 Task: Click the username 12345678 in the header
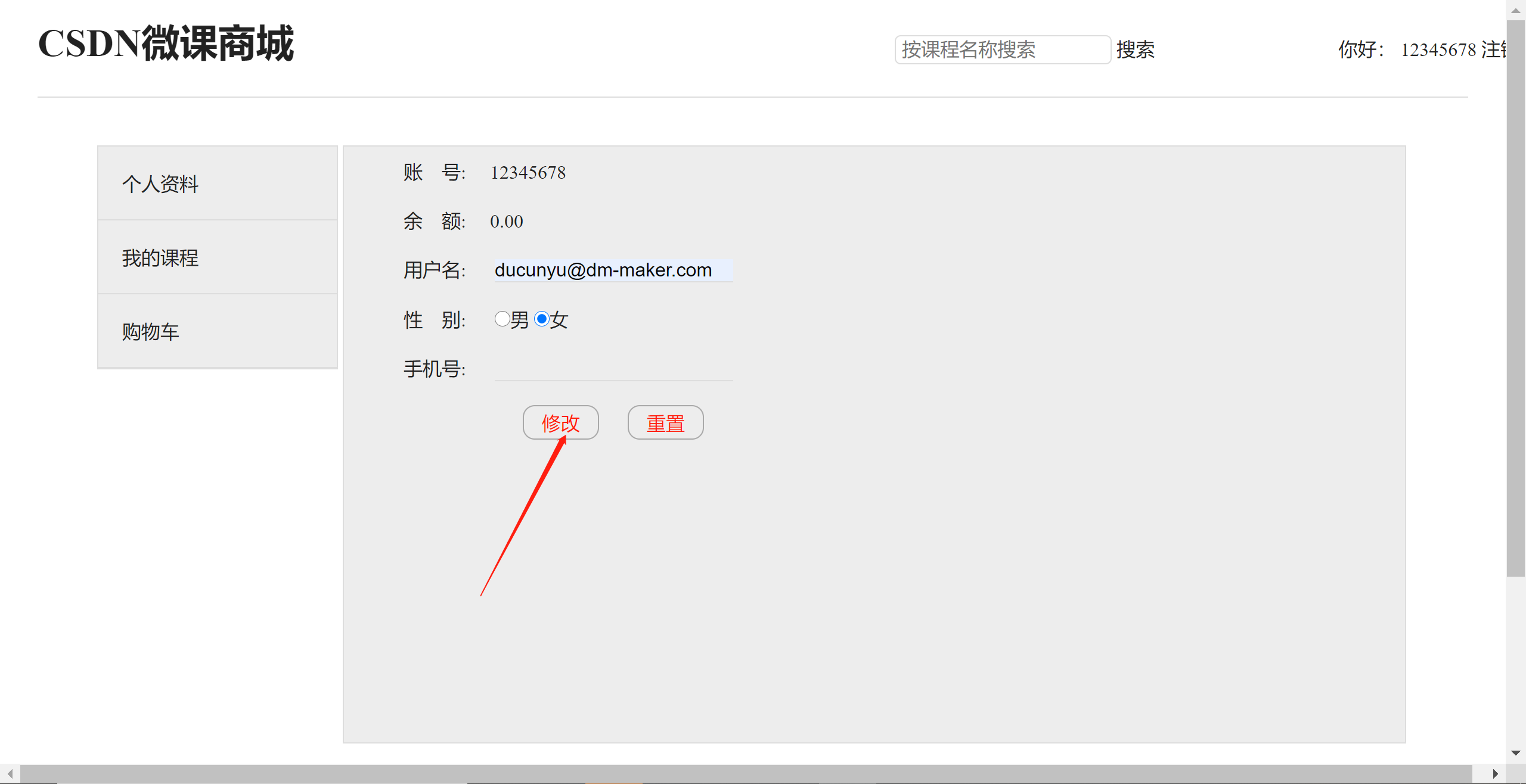click(x=1440, y=51)
